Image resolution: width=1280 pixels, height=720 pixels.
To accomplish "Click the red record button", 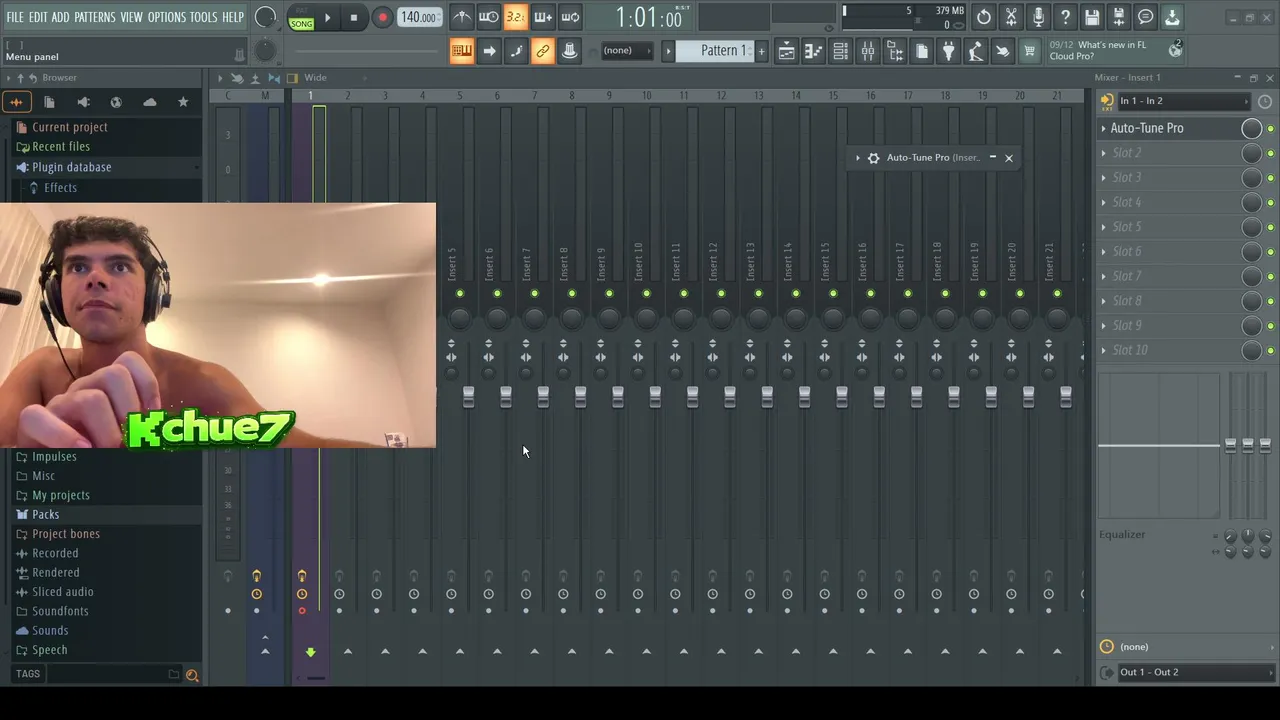I will pos(382,17).
